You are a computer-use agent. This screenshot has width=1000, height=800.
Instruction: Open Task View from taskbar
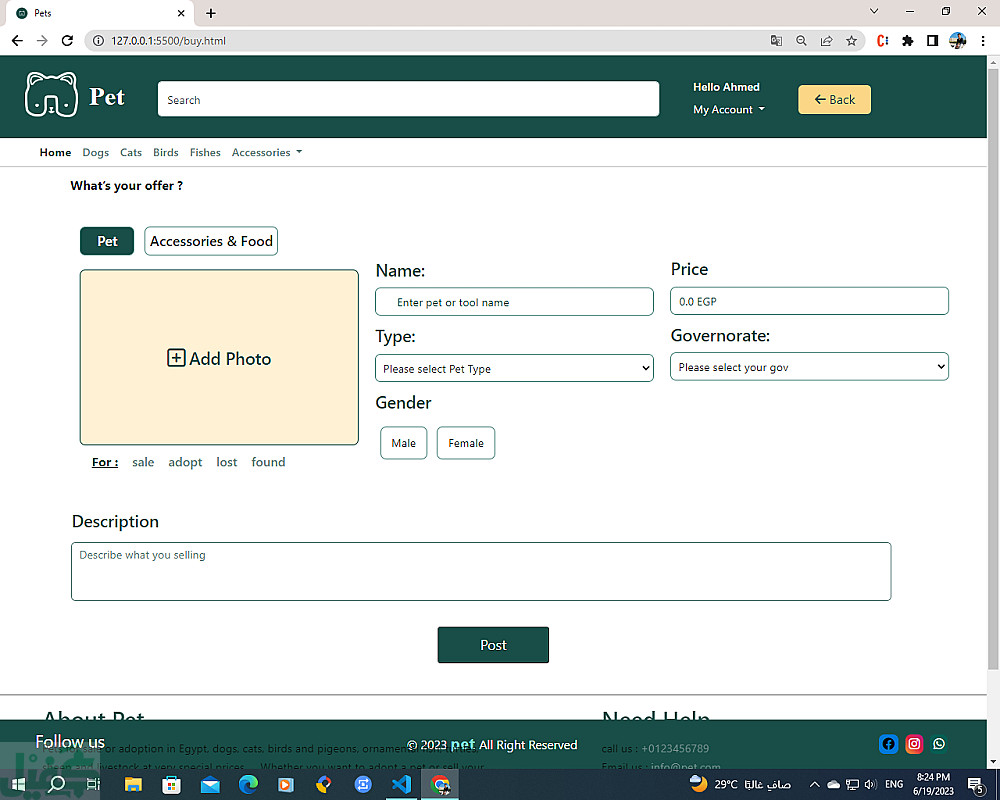click(93, 784)
